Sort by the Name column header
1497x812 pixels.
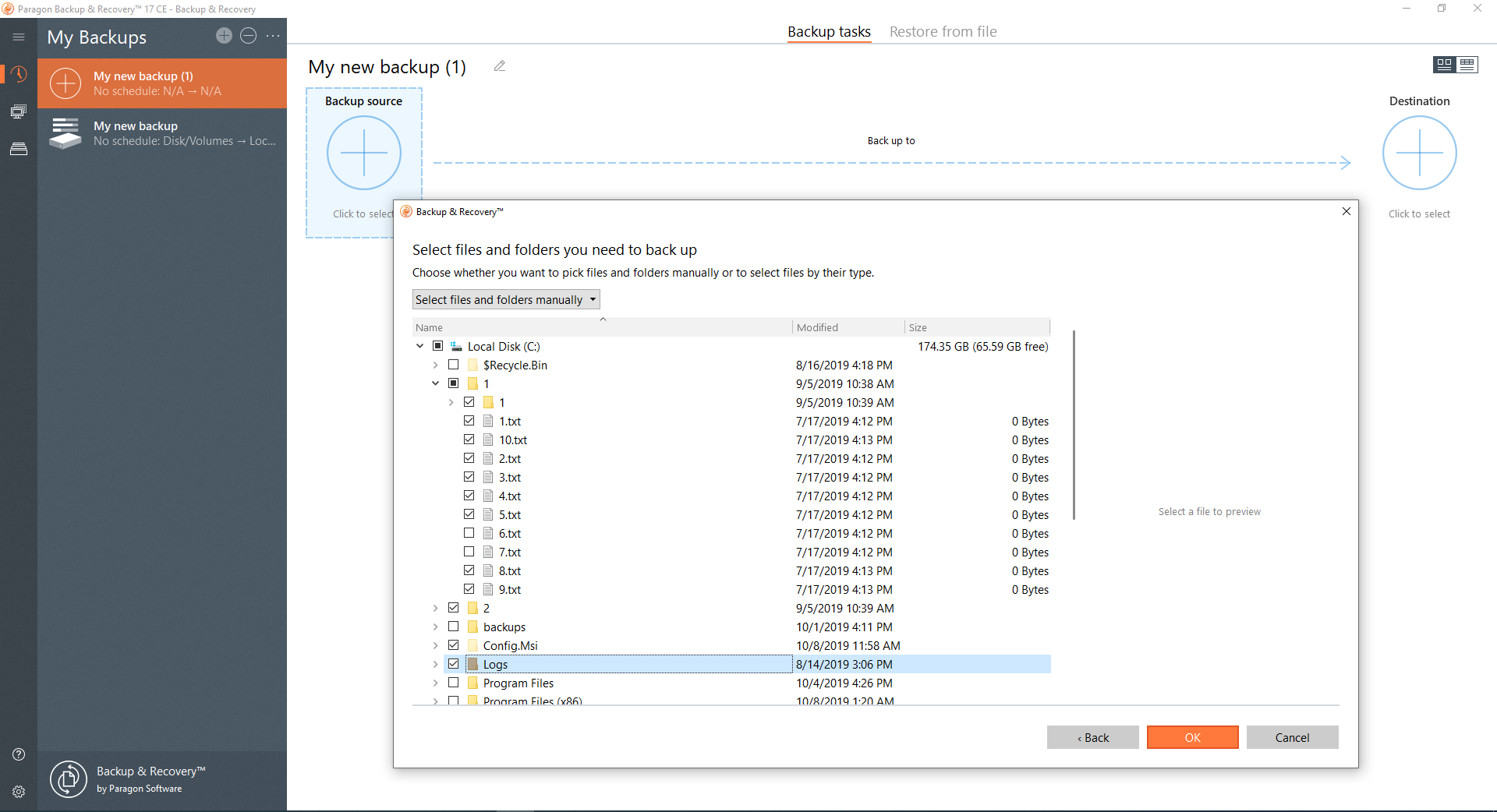(x=602, y=327)
